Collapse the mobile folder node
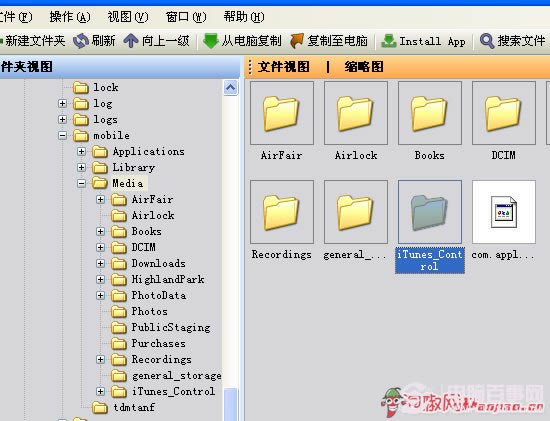This screenshot has height=421, width=550. click(x=62, y=135)
